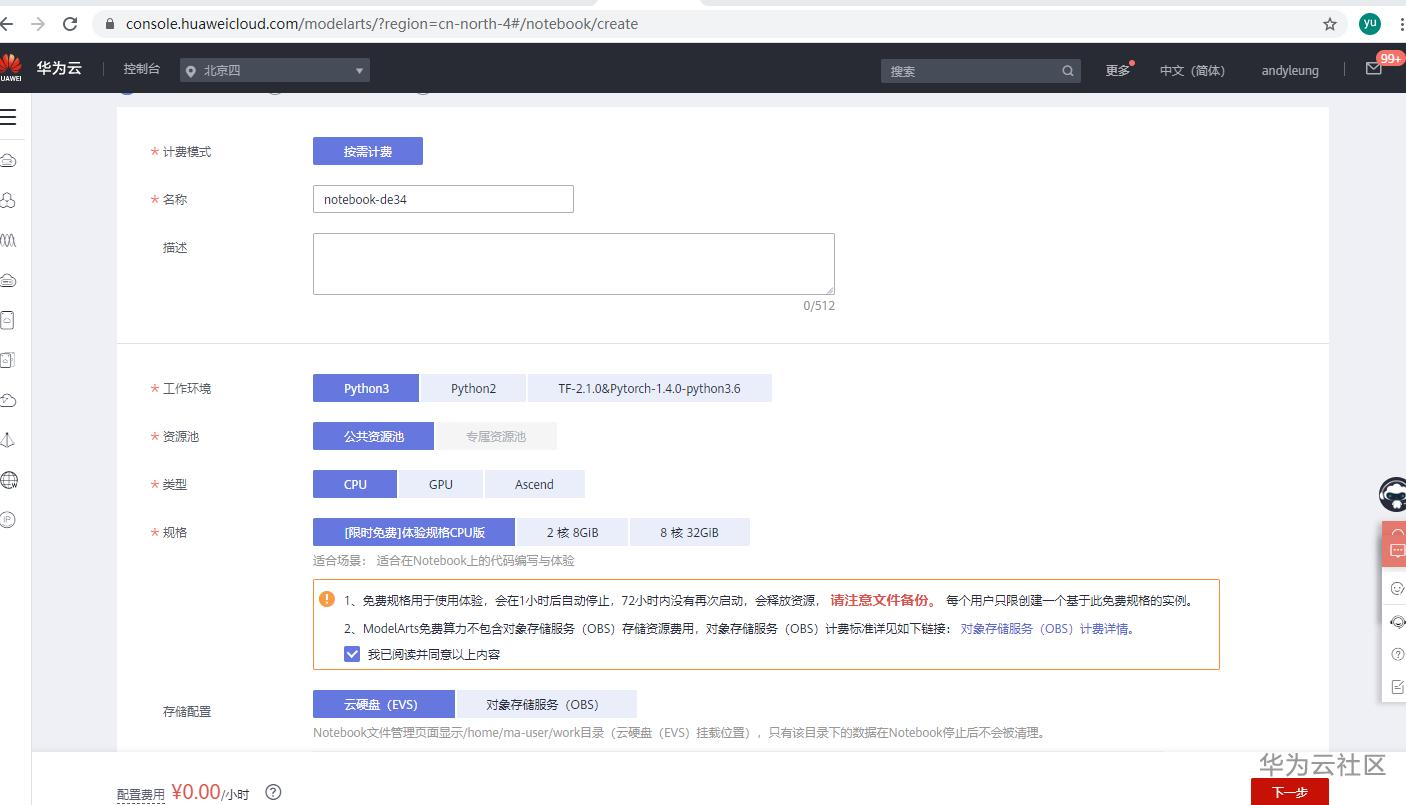
Task: Click into the 描述 description textarea
Action: (574, 264)
